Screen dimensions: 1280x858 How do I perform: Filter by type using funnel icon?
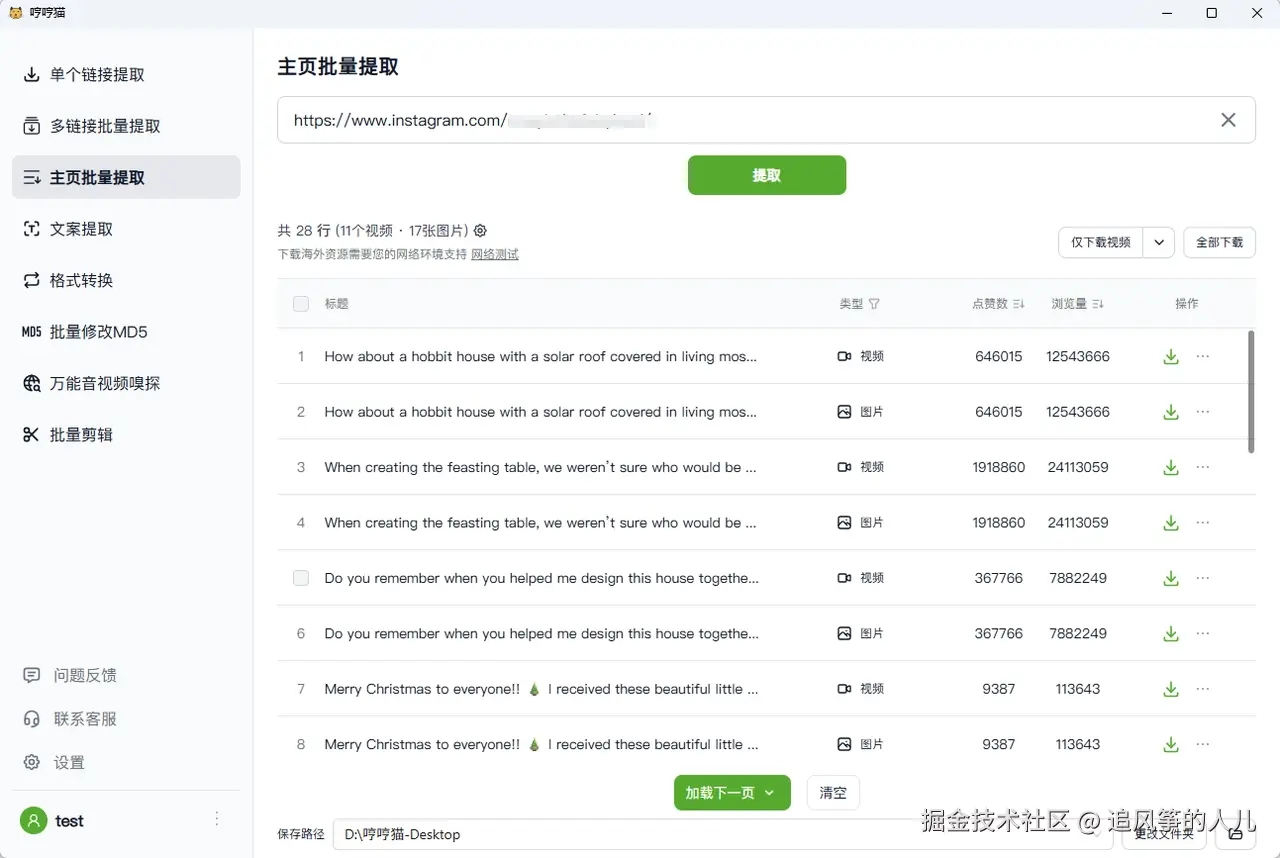tap(874, 304)
